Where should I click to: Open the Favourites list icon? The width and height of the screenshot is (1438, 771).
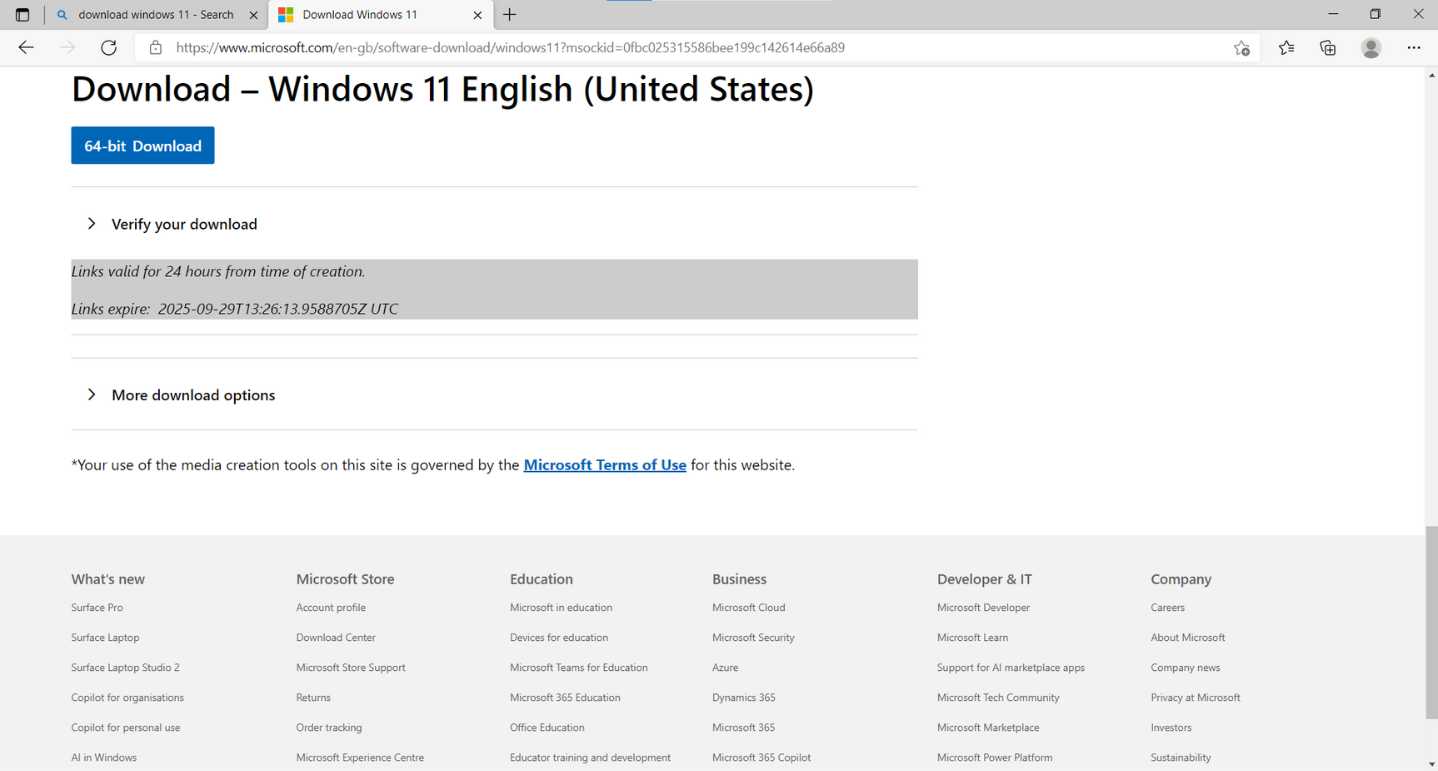1286,47
